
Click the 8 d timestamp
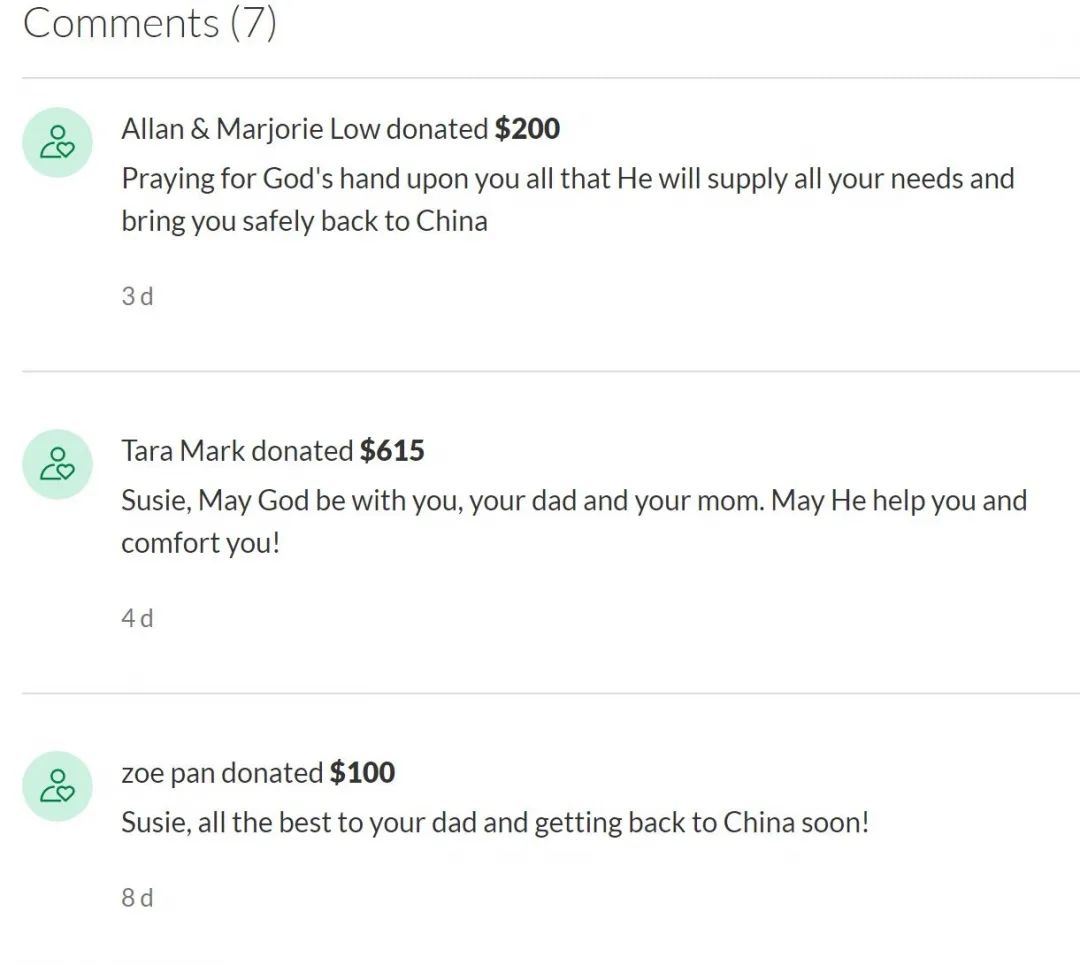point(137,897)
